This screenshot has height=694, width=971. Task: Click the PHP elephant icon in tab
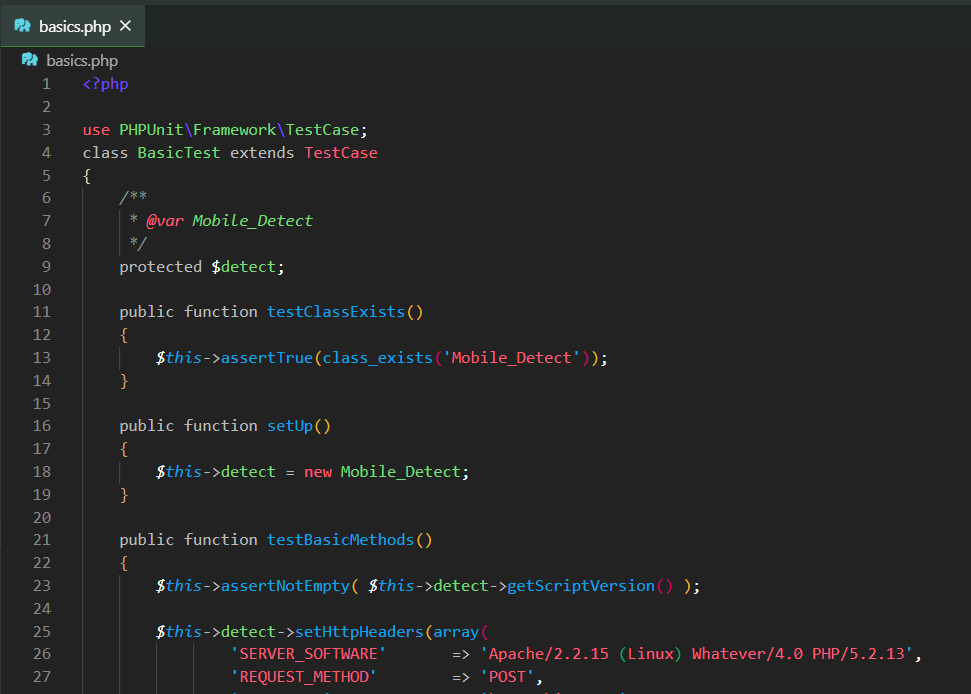coord(23,25)
